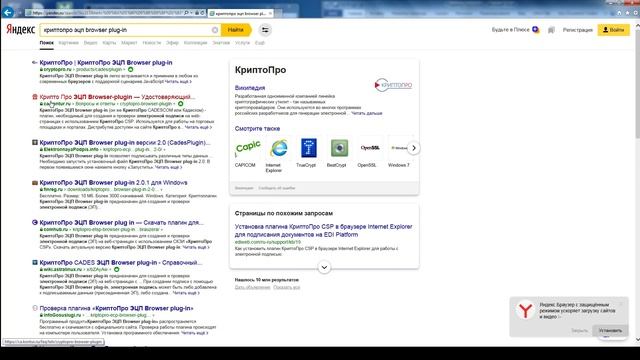Click Читать дальше in КриптоПро card
The image size is (640, 360).
point(367,113)
